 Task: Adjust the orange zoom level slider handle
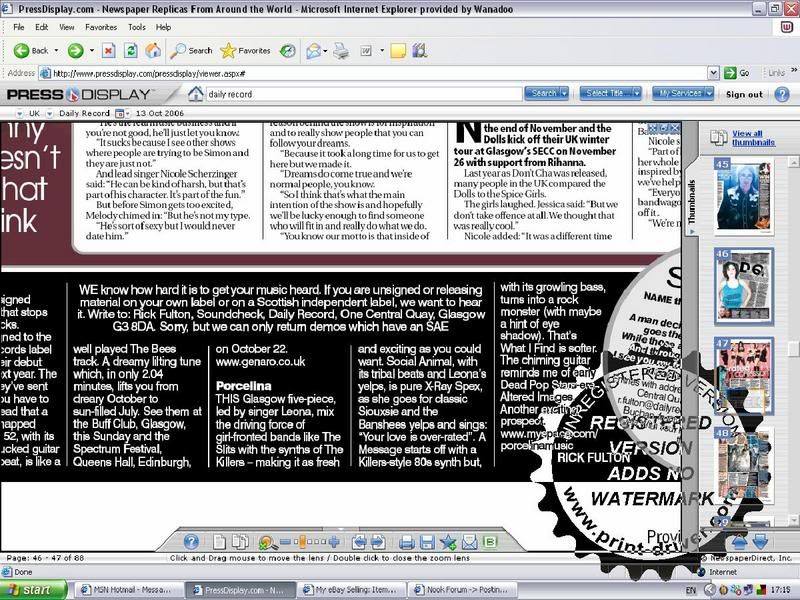(302, 542)
